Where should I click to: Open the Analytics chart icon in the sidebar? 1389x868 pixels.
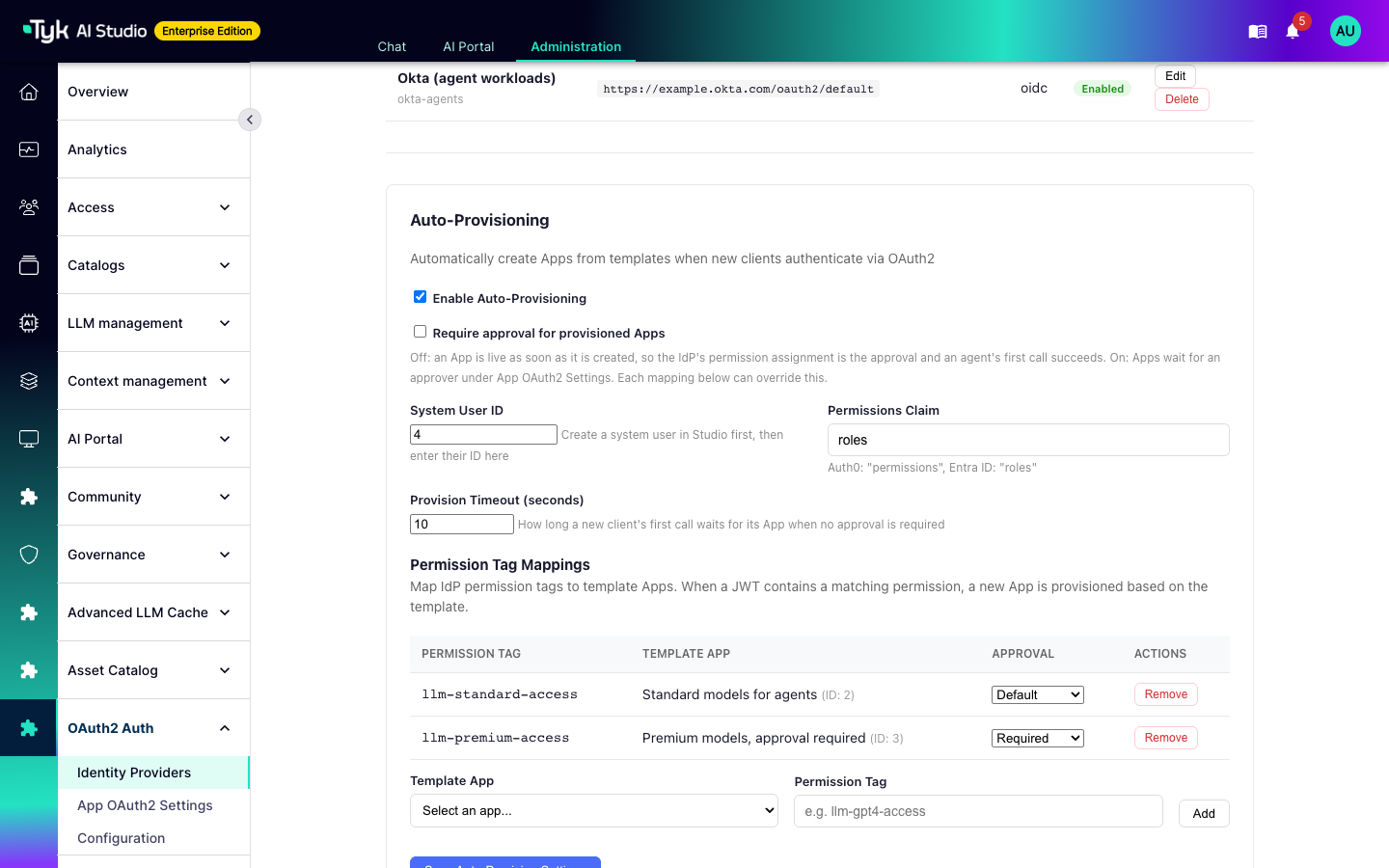tap(29, 149)
